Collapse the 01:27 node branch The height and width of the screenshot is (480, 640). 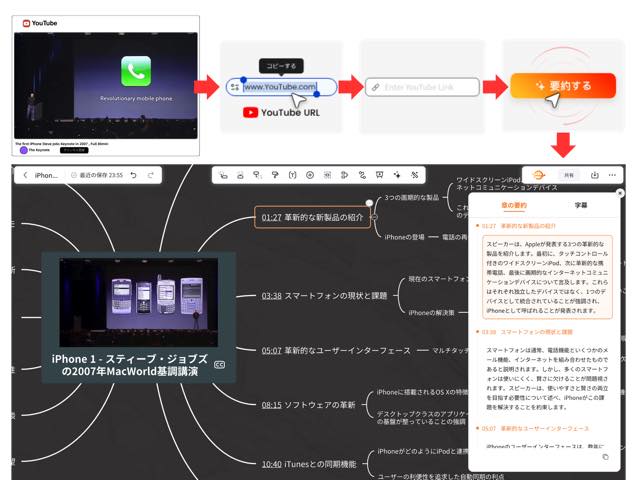(375, 217)
